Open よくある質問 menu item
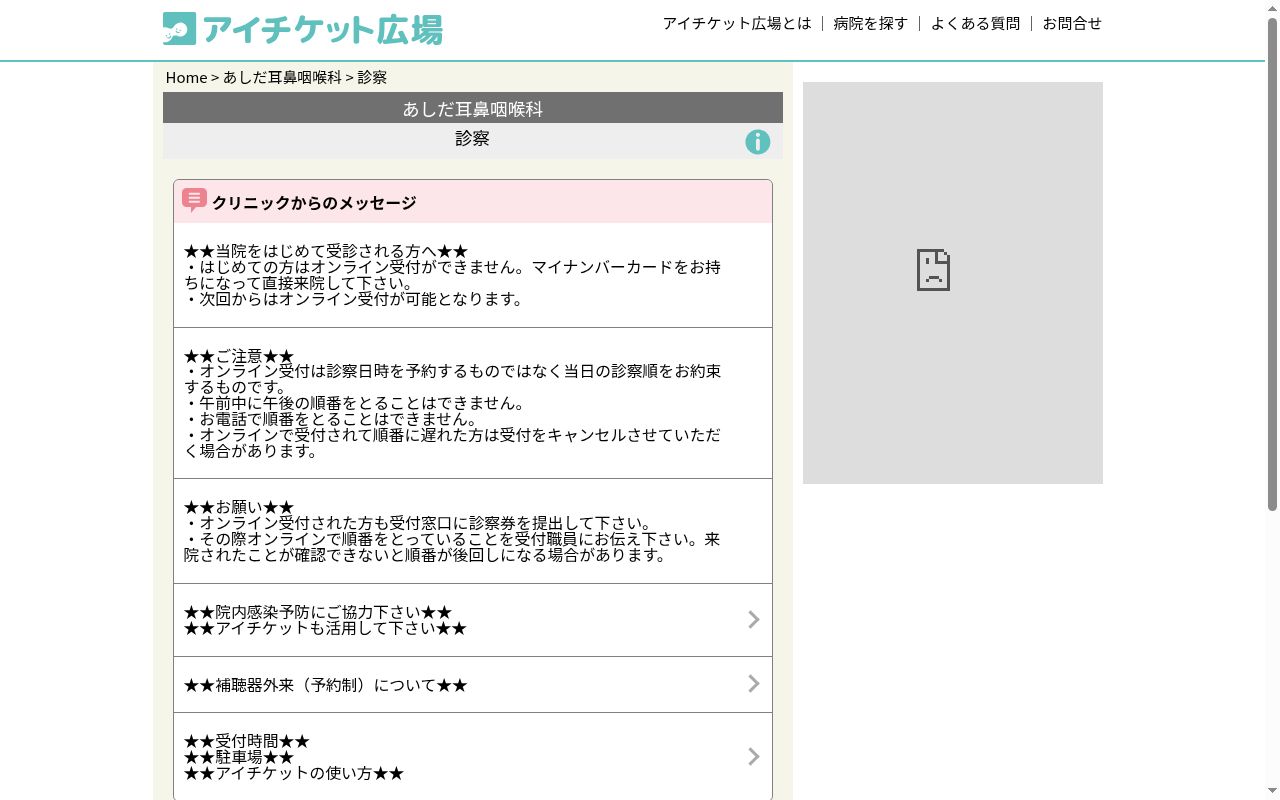 click(975, 23)
